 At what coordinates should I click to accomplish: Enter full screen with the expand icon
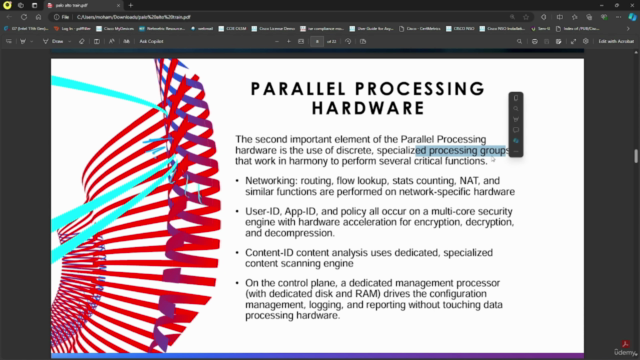(573, 41)
